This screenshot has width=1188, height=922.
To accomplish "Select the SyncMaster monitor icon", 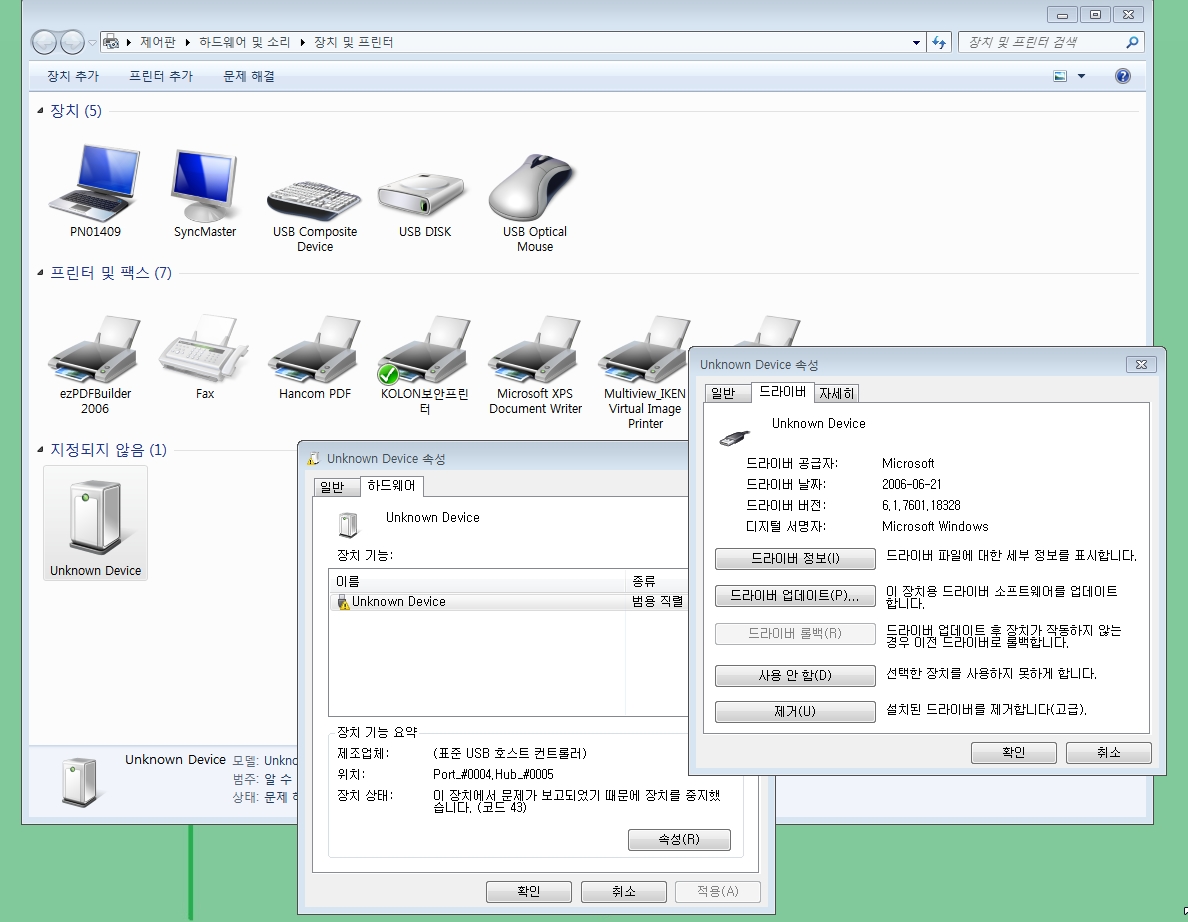I will pyautogui.click(x=205, y=184).
